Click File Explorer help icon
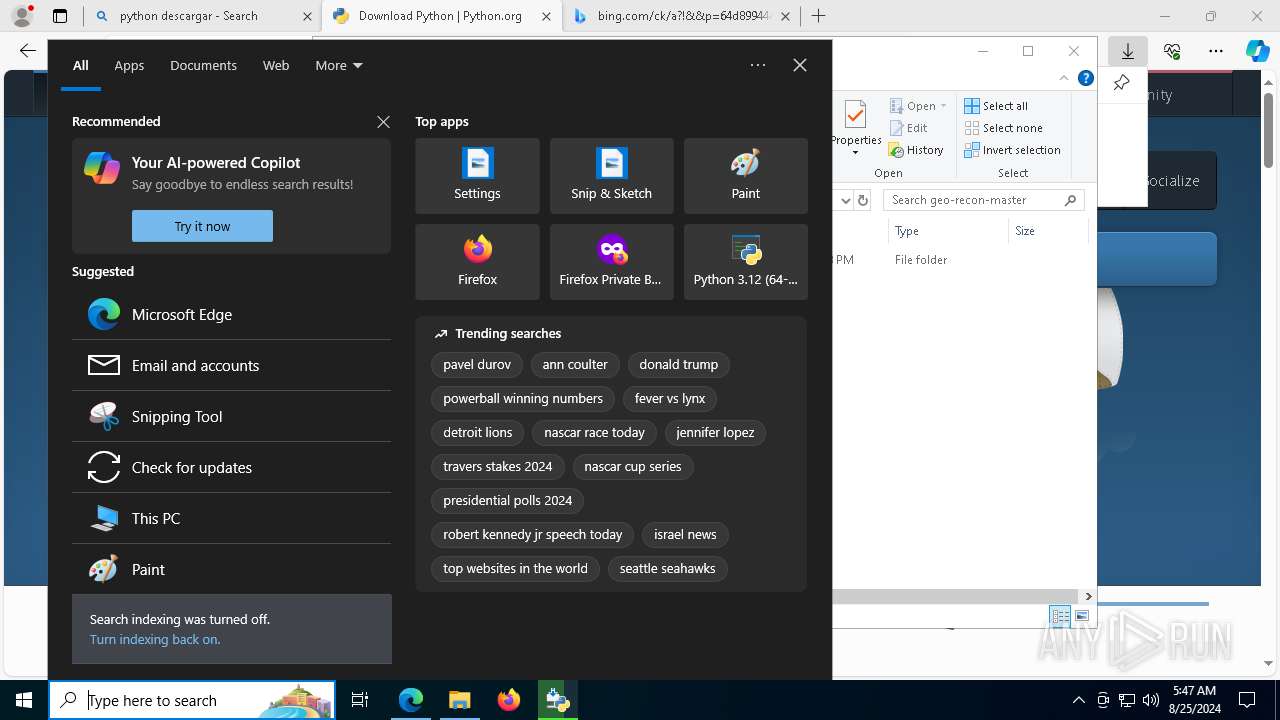The width and height of the screenshot is (1280, 720). [x=1086, y=78]
